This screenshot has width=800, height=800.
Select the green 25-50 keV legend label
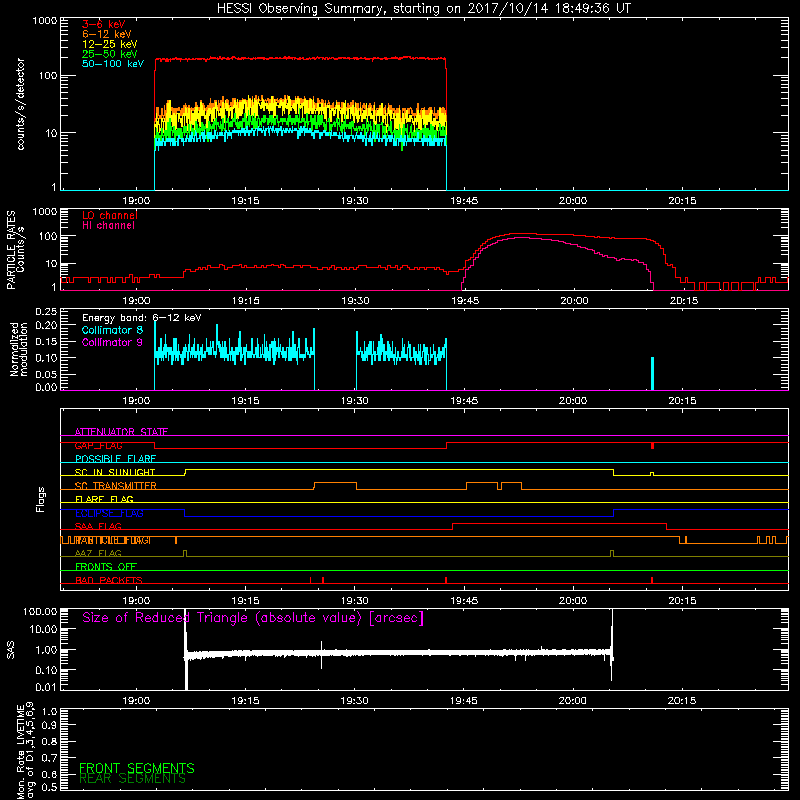pyautogui.click(x=110, y=54)
